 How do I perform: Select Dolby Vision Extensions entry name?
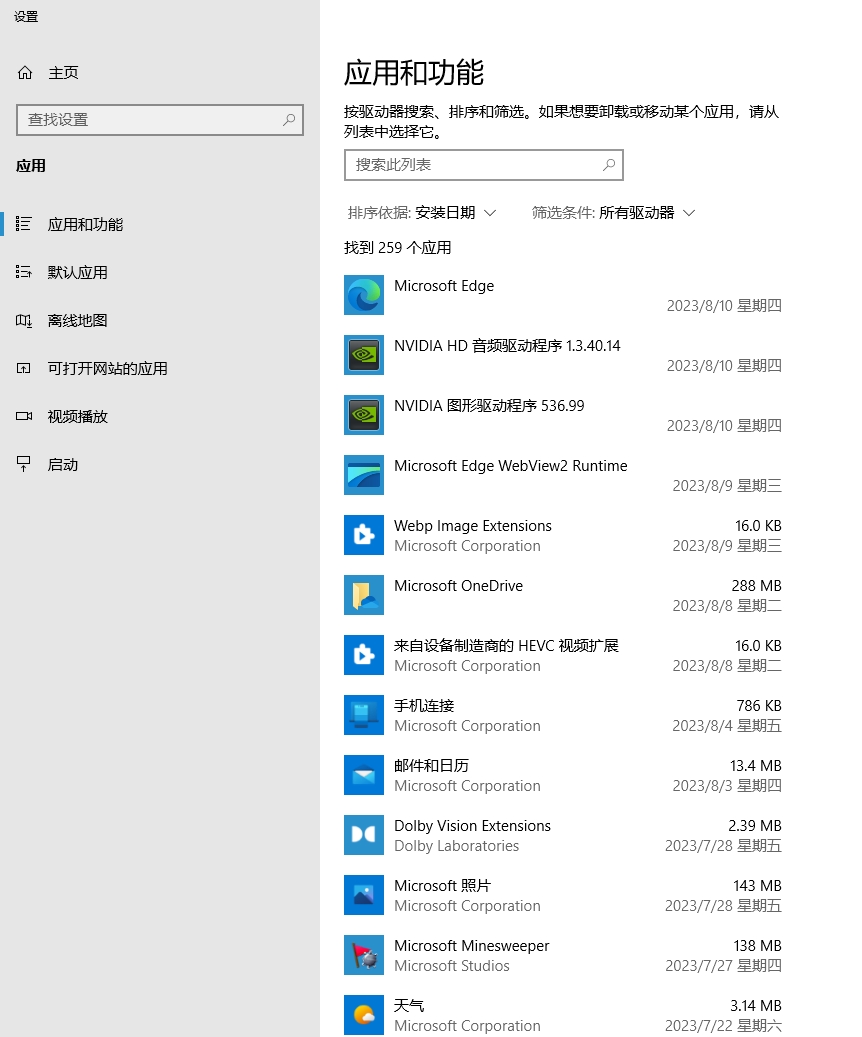(x=472, y=826)
